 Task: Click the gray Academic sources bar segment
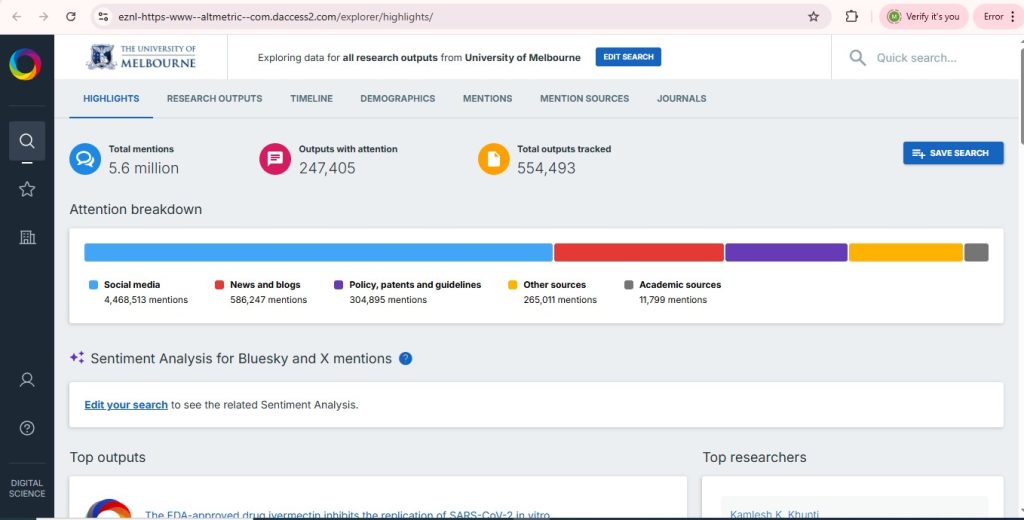pyautogui.click(x=976, y=252)
